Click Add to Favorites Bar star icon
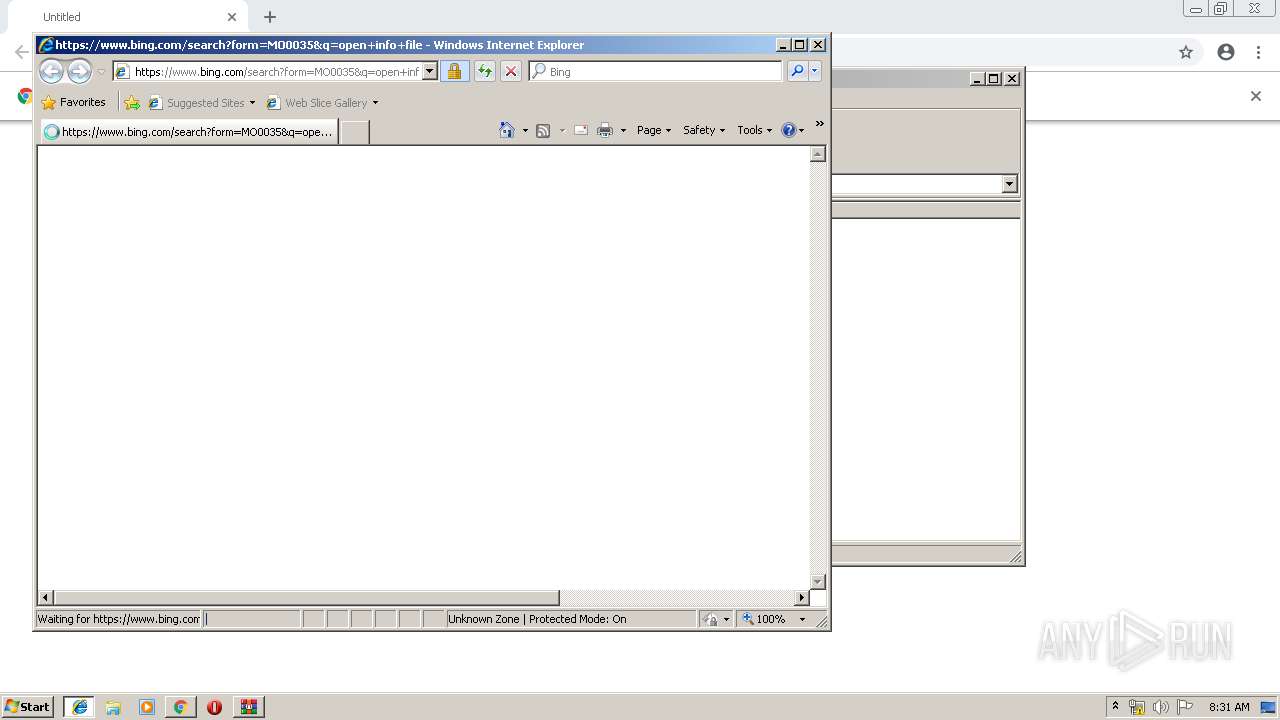This screenshot has width=1280, height=720. (132, 102)
